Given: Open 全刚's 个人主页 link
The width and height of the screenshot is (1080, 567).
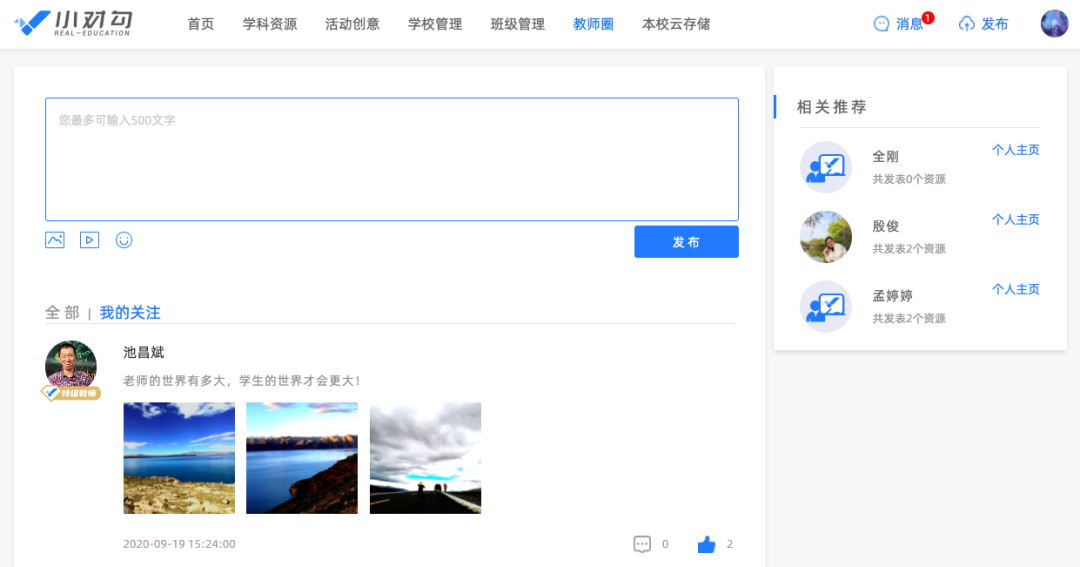Looking at the screenshot, I should point(1015,150).
